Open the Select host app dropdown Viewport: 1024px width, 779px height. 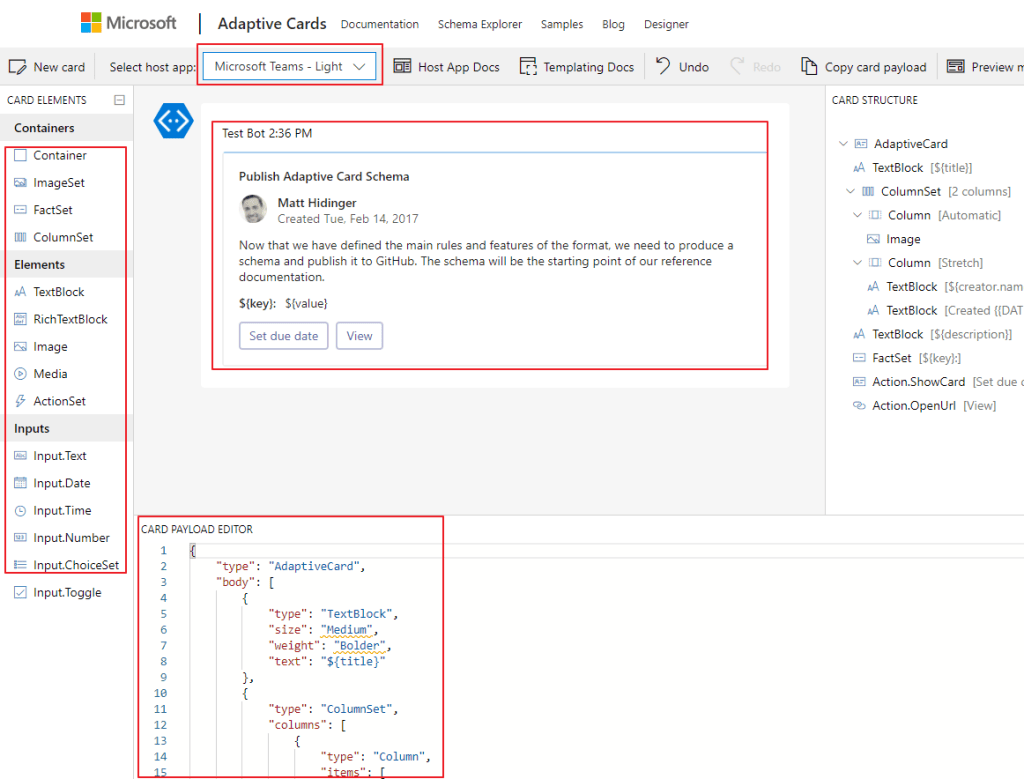pyautogui.click(x=290, y=67)
